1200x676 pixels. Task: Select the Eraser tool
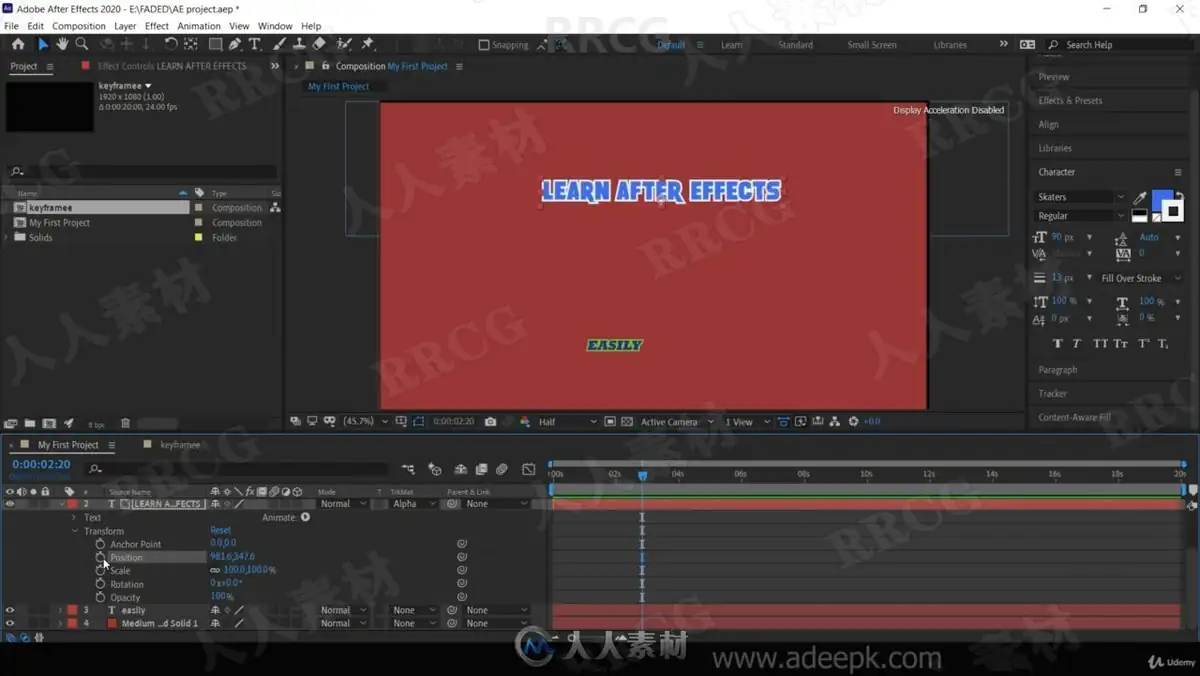tap(319, 44)
